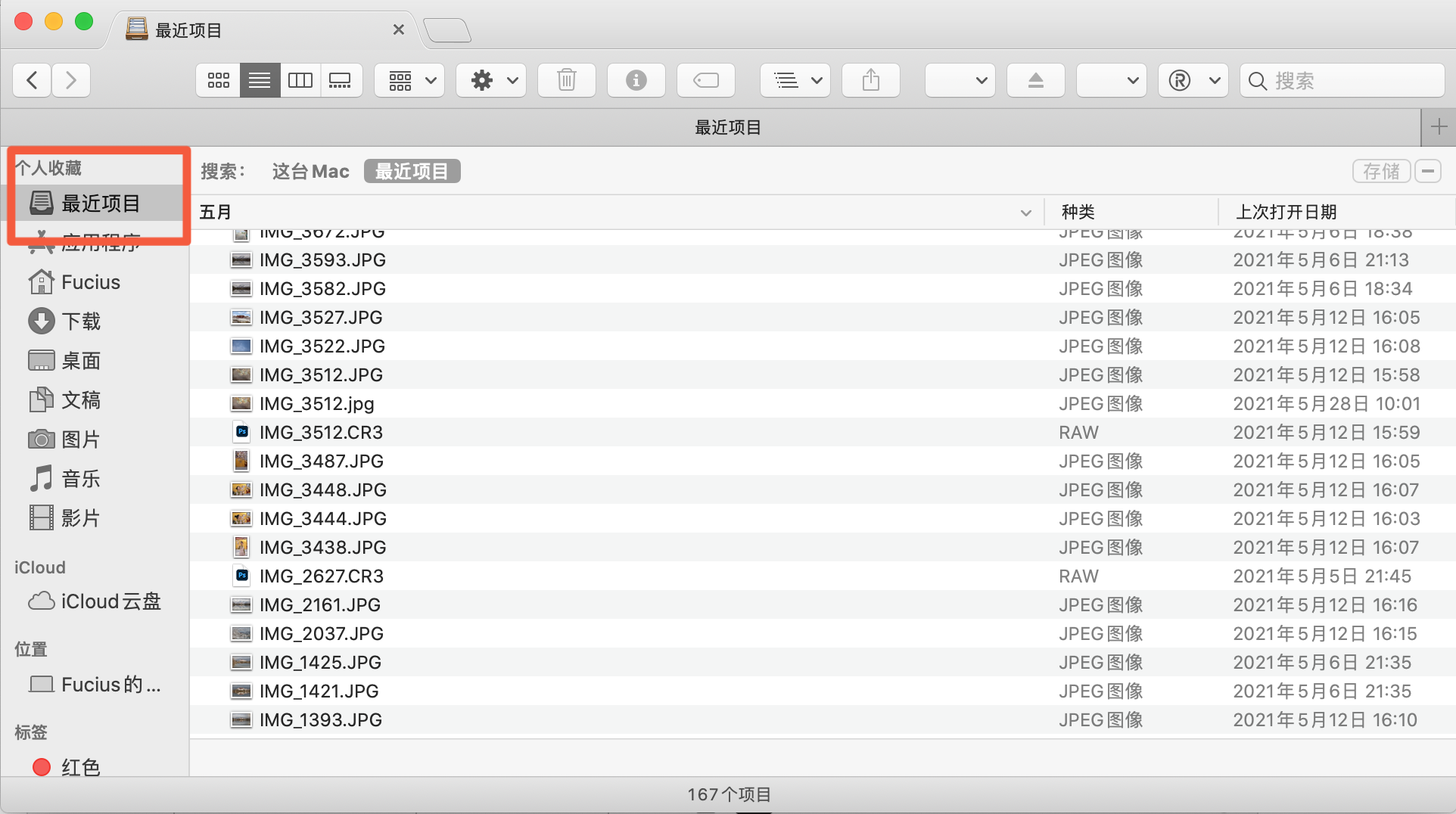Click the IMG_3487.JPG thumbnail icon
1456x814 pixels.
tap(241, 461)
